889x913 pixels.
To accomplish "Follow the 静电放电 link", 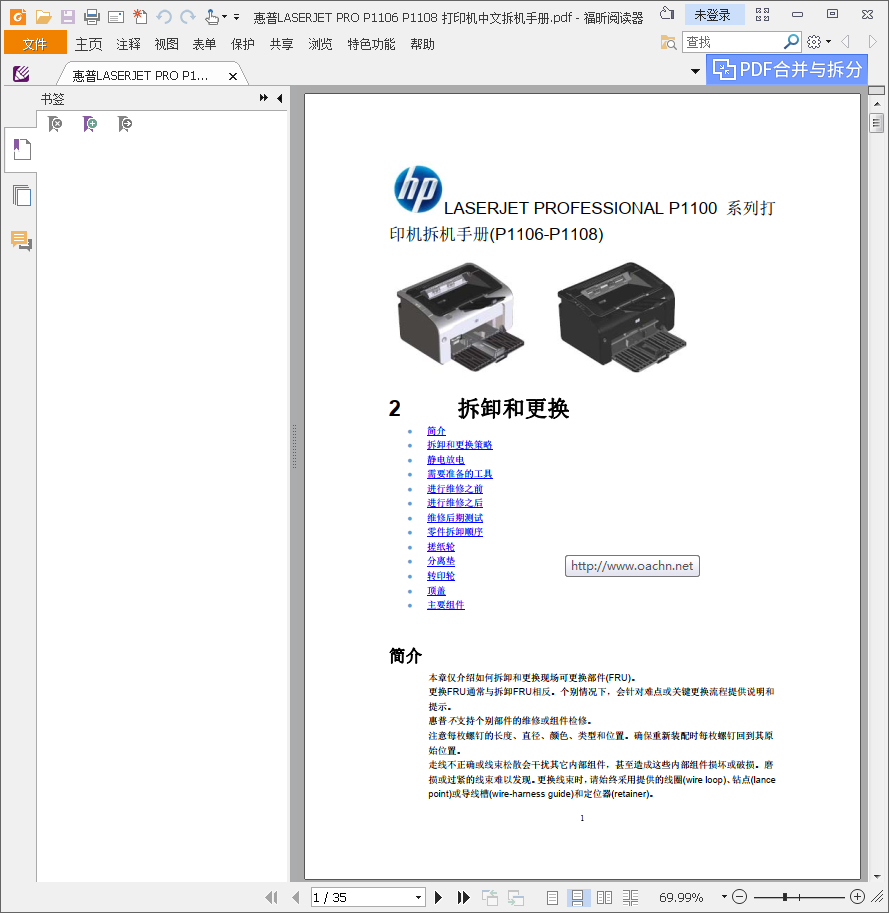I will coord(445,460).
